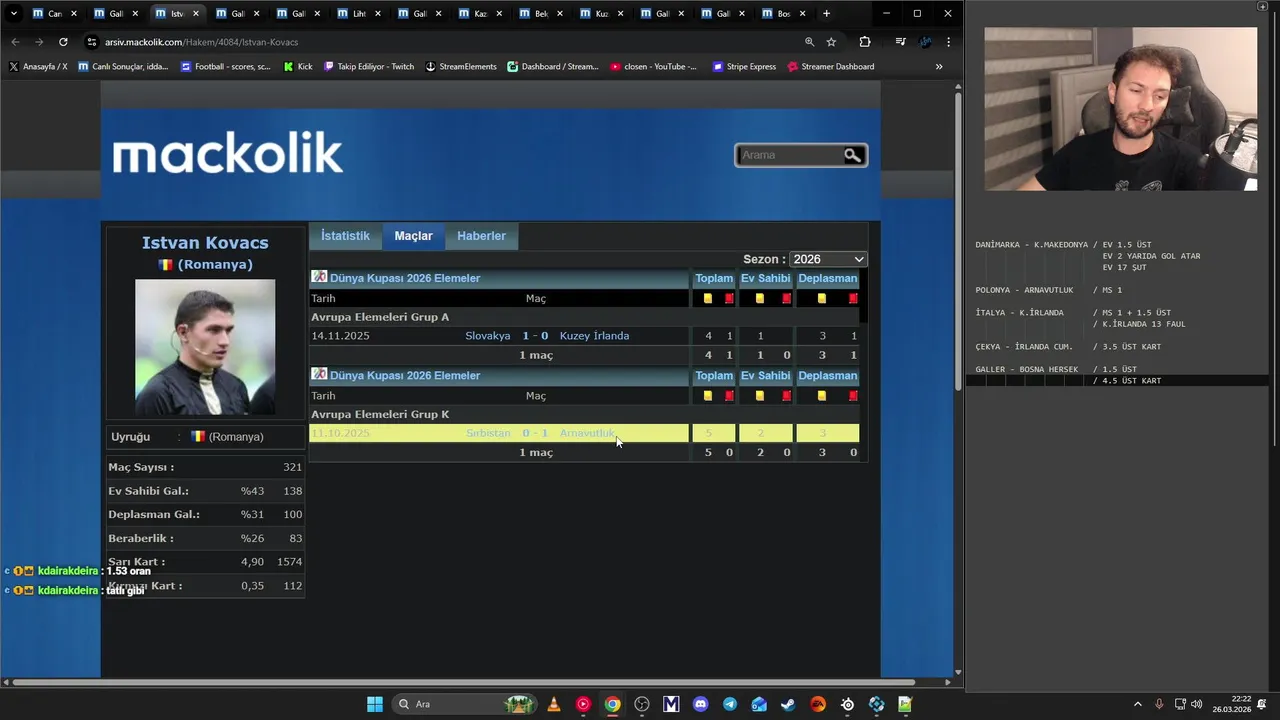
Task: Open OBS Studio from the taskbar
Action: pos(642,704)
